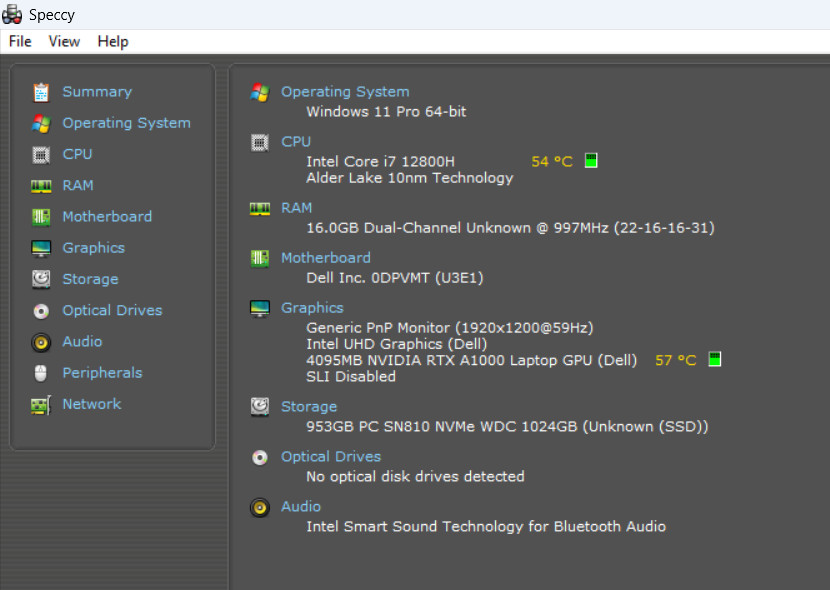This screenshot has width=830, height=590.
Task: Click the green CPU temperature indicator icon
Action: pyautogui.click(x=591, y=160)
